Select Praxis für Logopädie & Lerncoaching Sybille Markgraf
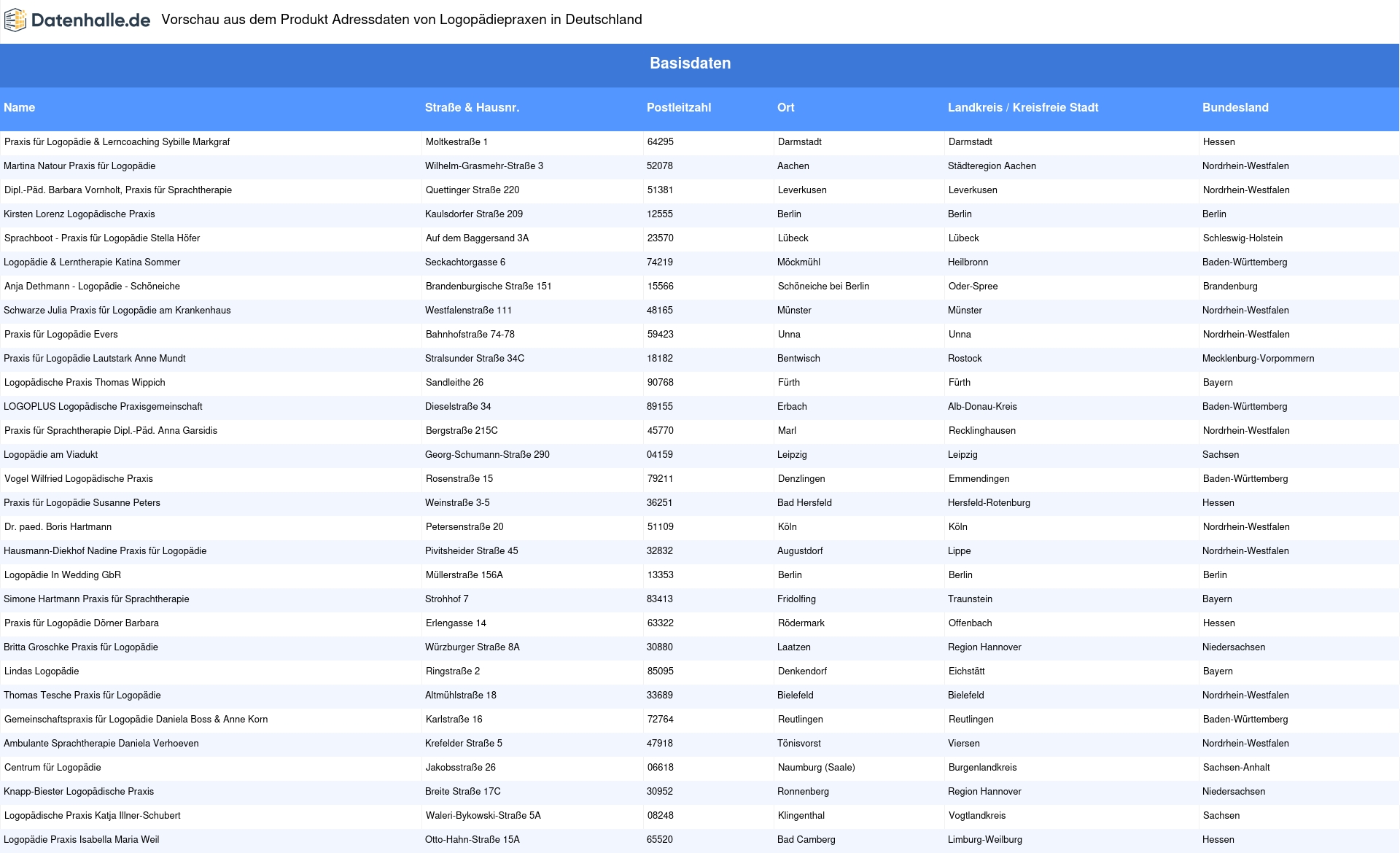1400x853 pixels. point(117,142)
